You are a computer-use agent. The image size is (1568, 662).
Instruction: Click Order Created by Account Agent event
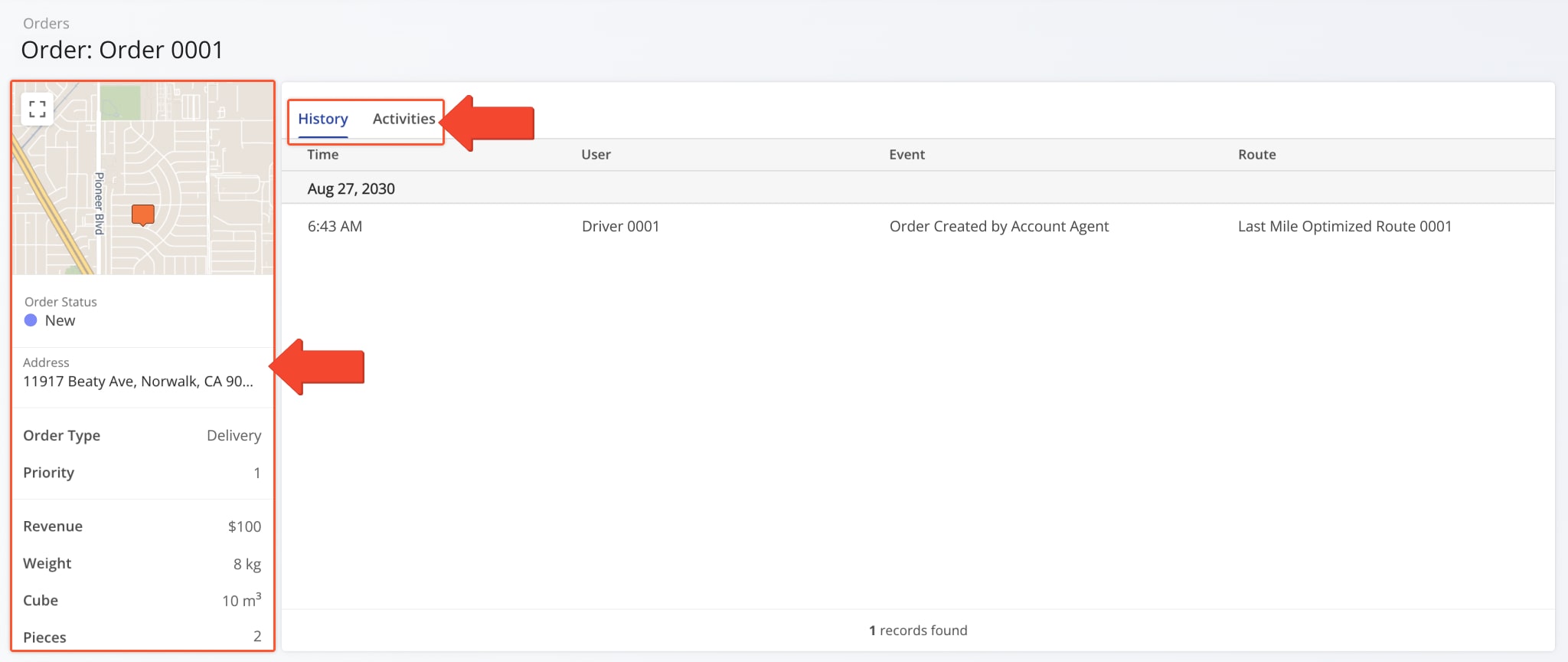tap(999, 227)
